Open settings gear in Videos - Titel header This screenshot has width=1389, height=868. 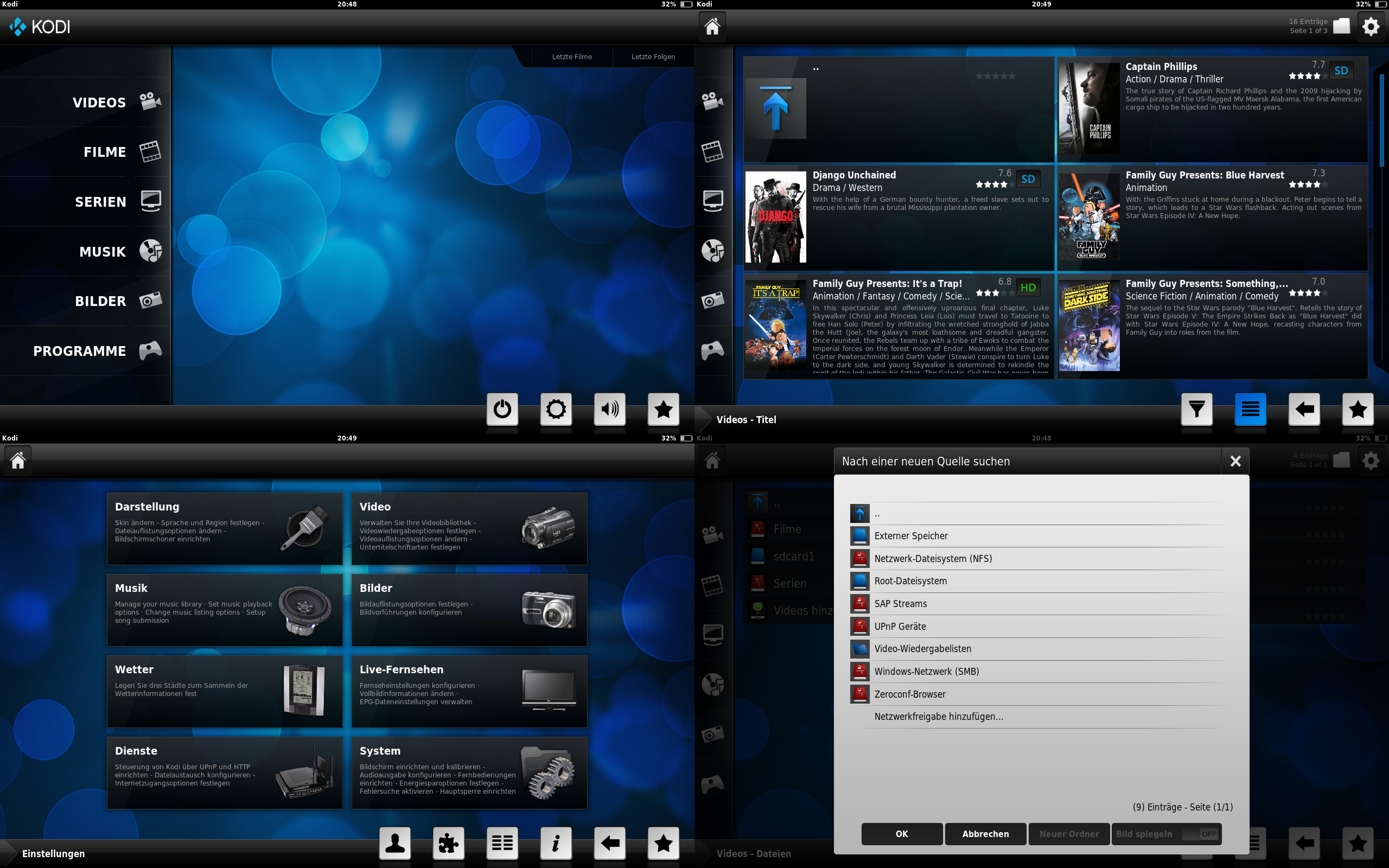[1371, 27]
